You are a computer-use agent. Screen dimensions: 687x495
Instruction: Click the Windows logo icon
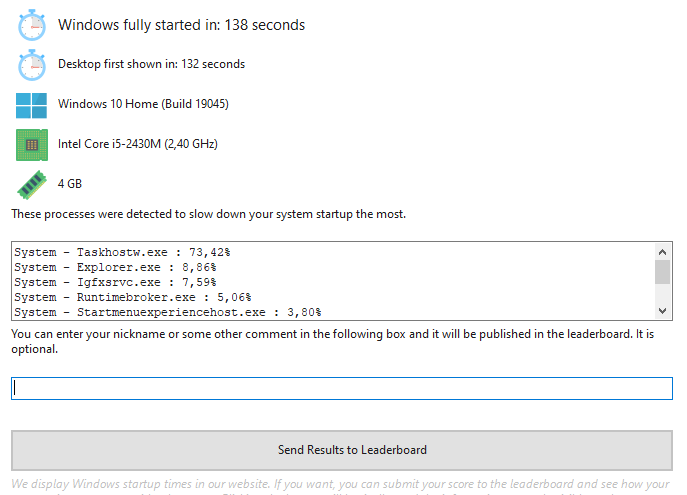(x=32, y=104)
